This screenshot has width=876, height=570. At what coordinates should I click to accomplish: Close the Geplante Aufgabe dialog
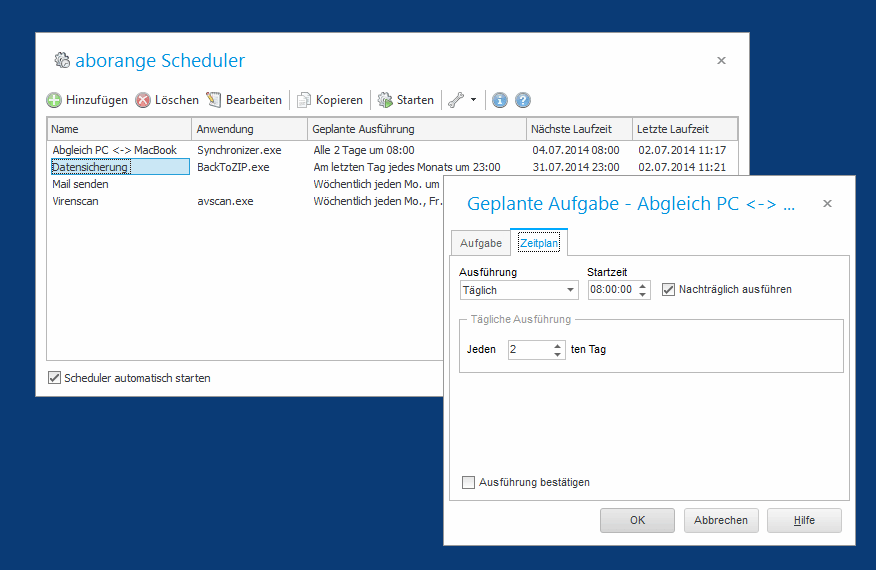827,203
